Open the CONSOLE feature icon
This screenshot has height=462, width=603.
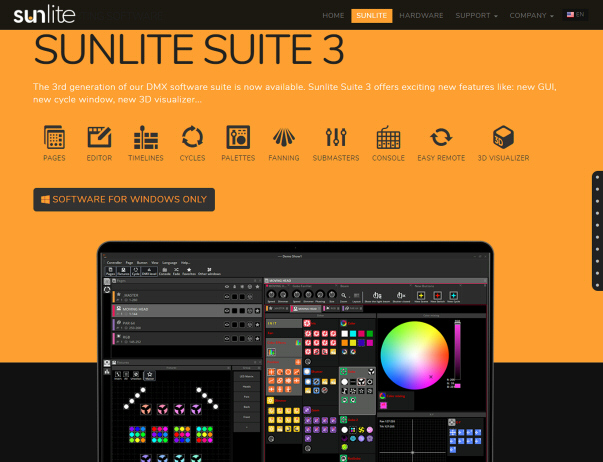388,143
